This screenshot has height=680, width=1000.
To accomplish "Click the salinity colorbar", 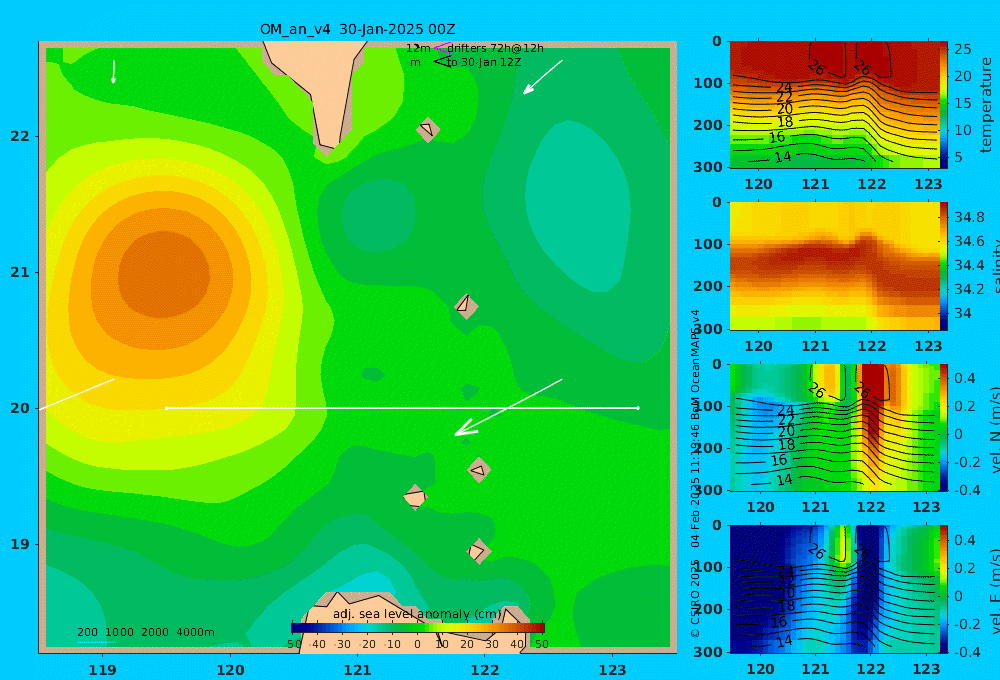I will click(944, 266).
